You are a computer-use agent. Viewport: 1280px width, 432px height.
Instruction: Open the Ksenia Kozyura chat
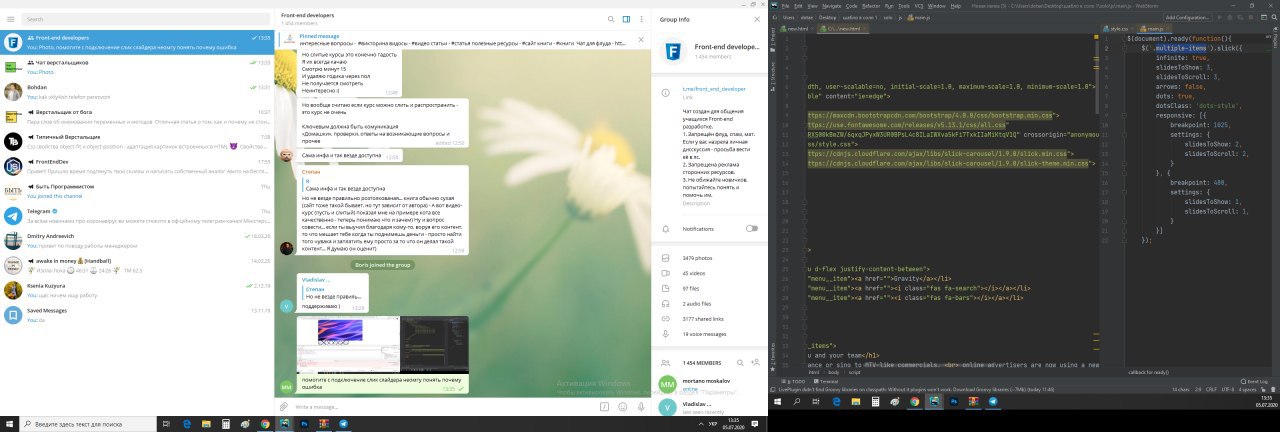[x=137, y=290]
